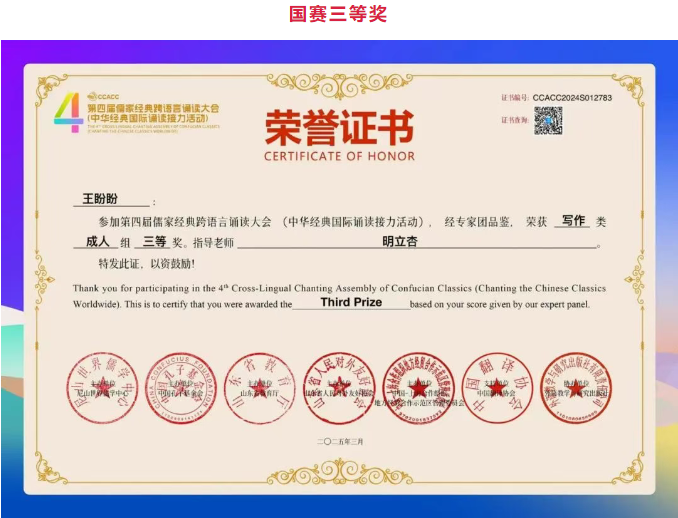Image resolution: width=678 pixels, height=518 pixels.
Task: Click certificate number CCACC2024S012783
Action: click(x=572, y=98)
